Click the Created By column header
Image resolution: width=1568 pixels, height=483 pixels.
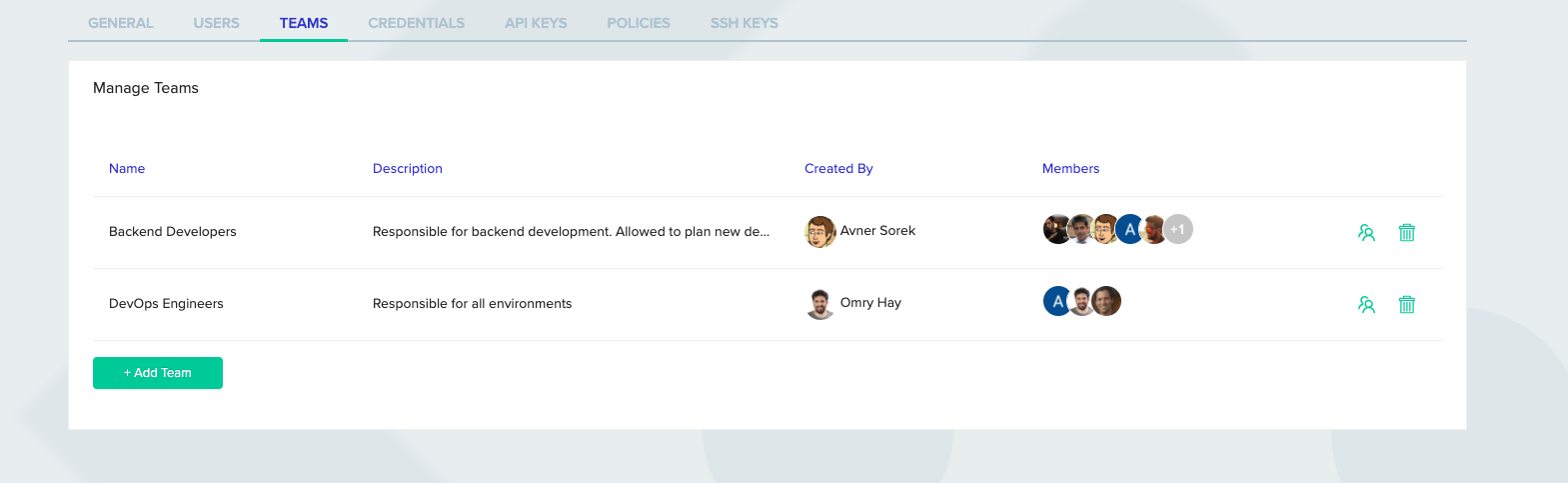(x=838, y=169)
